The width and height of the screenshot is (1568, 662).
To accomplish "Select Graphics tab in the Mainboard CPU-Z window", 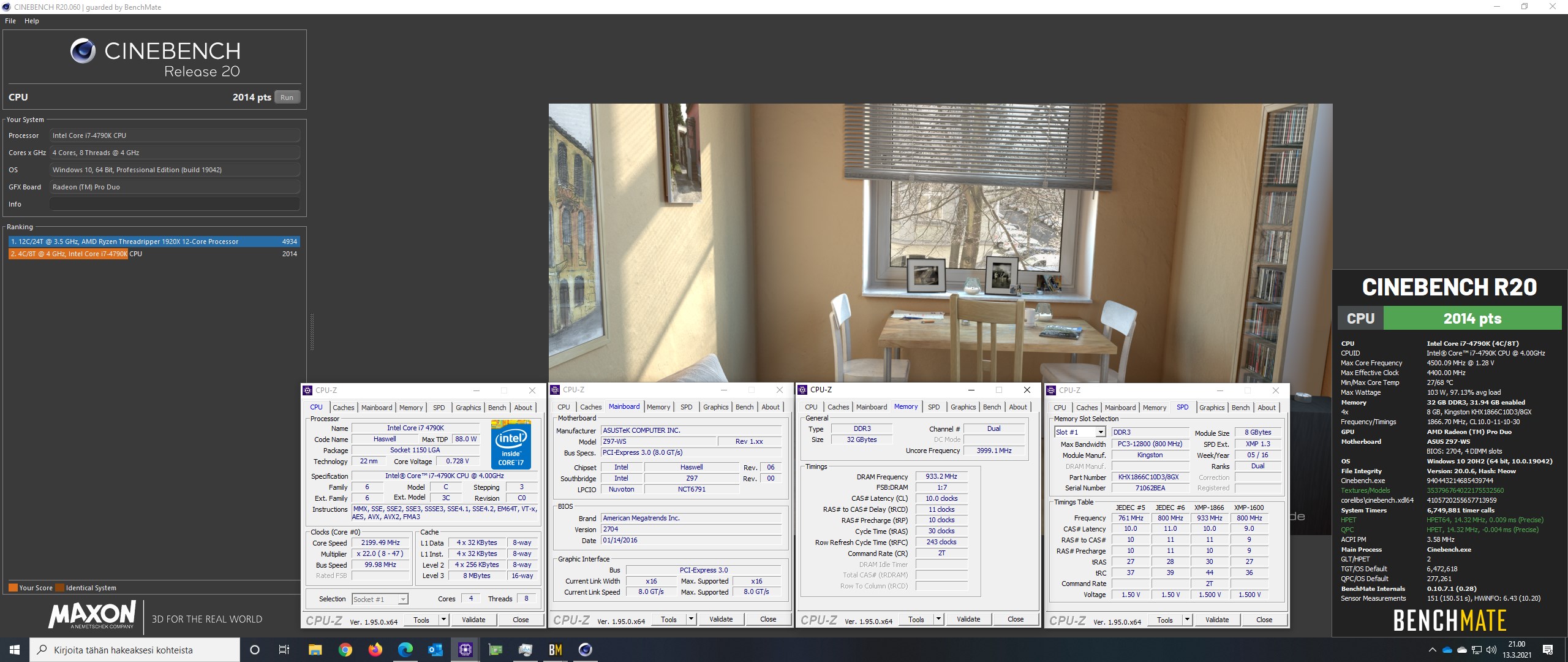I will tap(716, 407).
